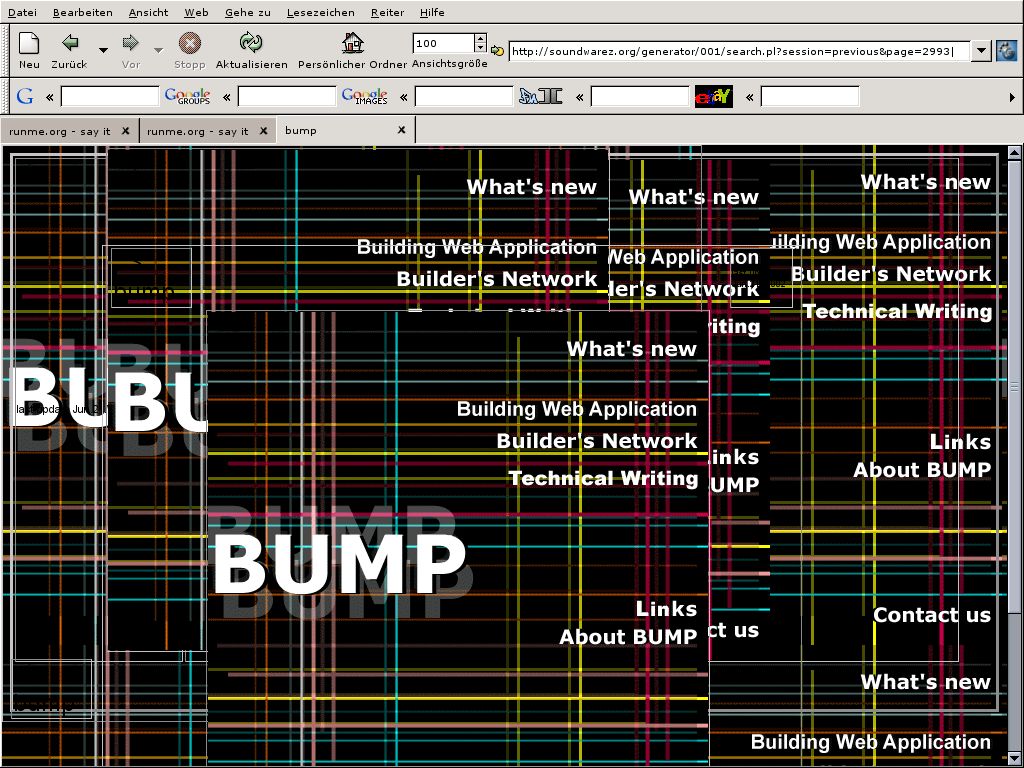Image resolution: width=1024 pixels, height=768 pixels.
Task: Click the Google Groups search icon
Action: 187,96
